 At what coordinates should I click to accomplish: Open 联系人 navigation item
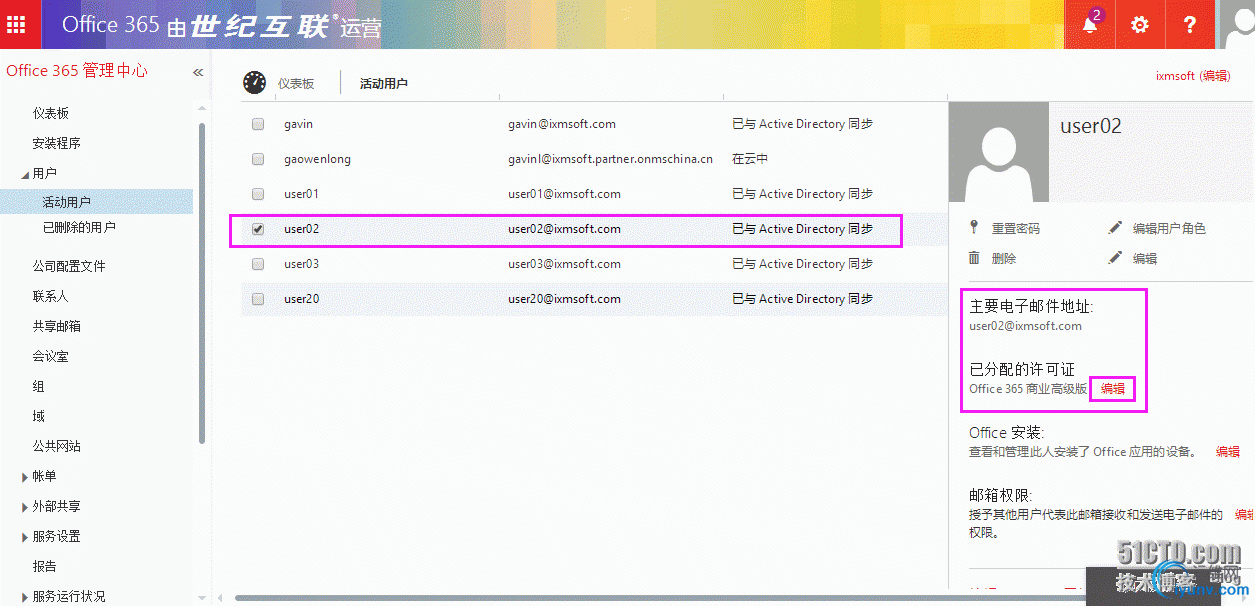[51, 296]
